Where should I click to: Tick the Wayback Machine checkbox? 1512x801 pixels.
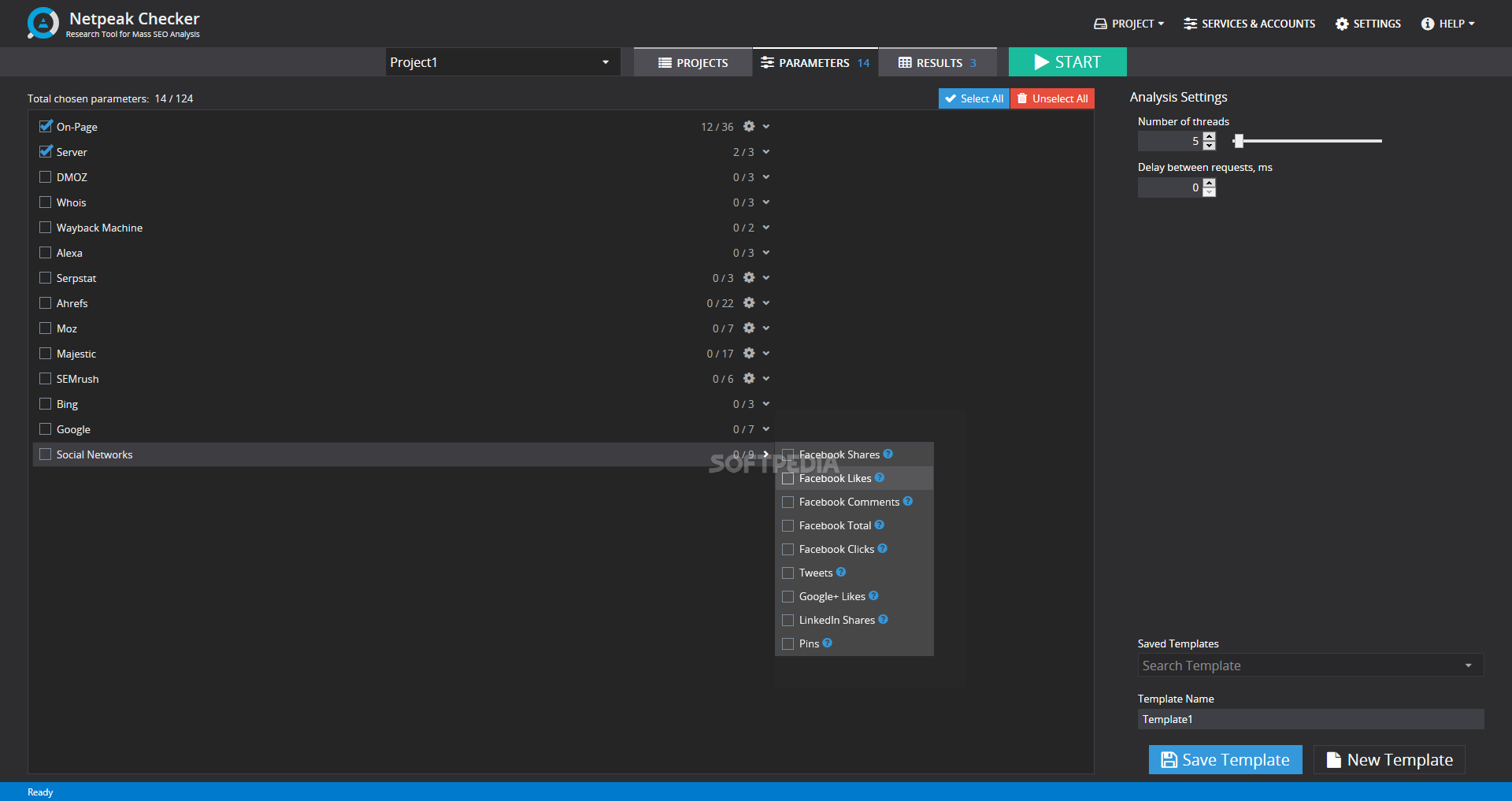(46, 227)
